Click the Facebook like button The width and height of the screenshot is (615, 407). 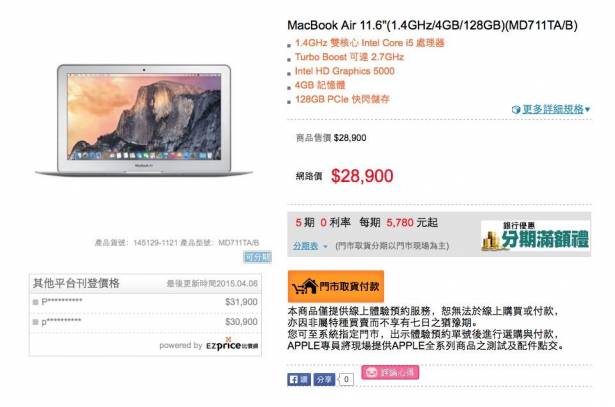(x=299, y=379)
